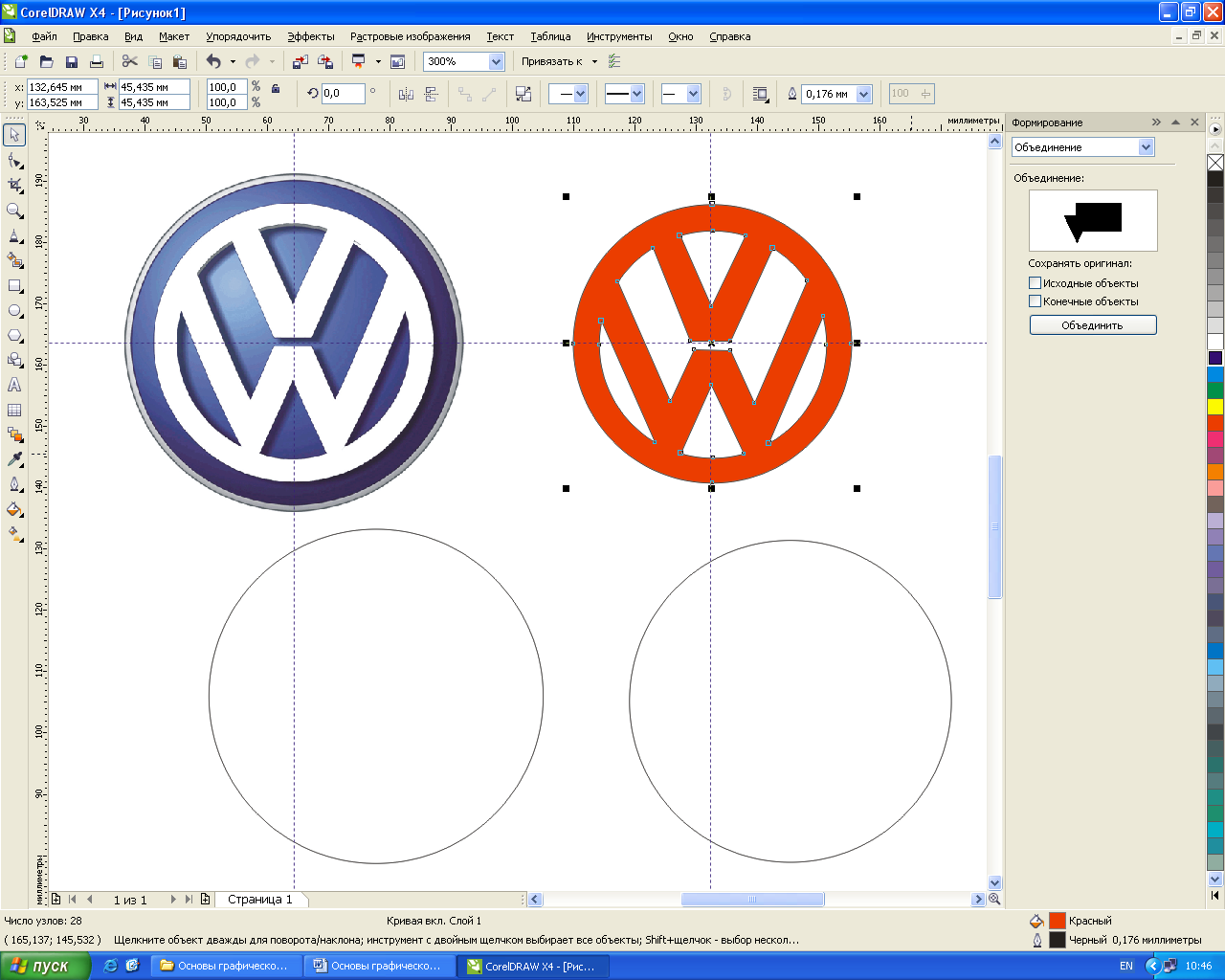Select the Interactive Fill tool
The width and height of the screenshot is (1225, 980).
(x=14, y=534)
